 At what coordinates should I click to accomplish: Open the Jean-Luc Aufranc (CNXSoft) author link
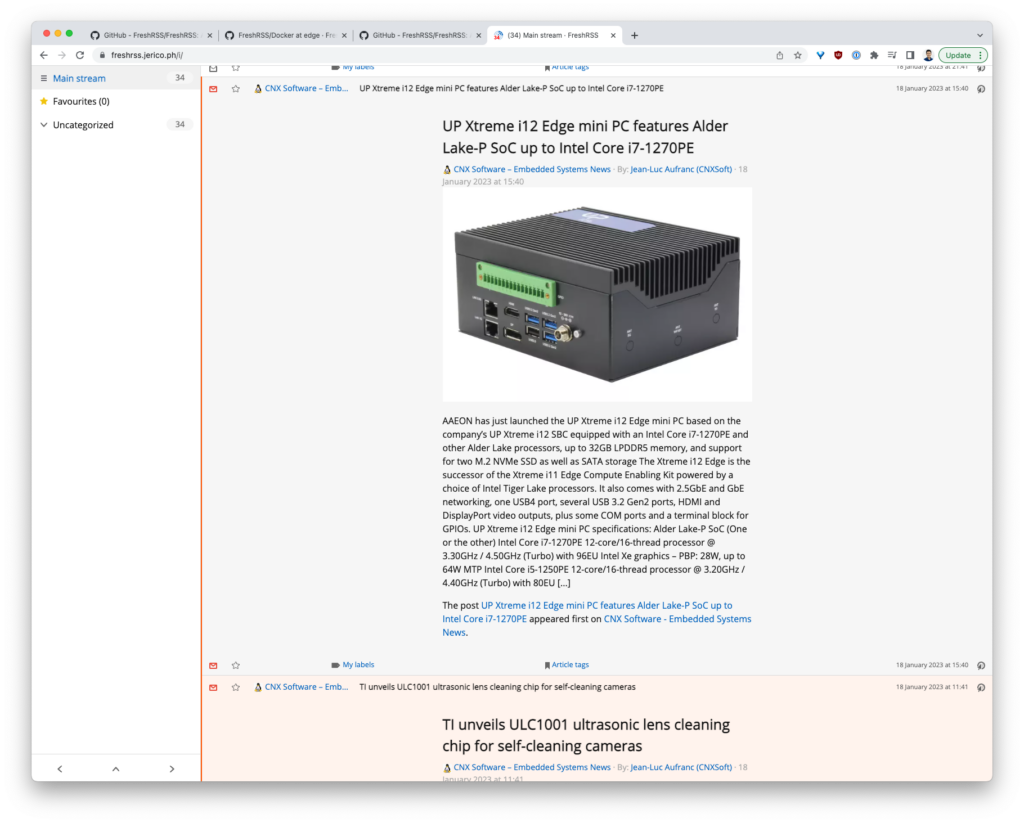point(682,170)
